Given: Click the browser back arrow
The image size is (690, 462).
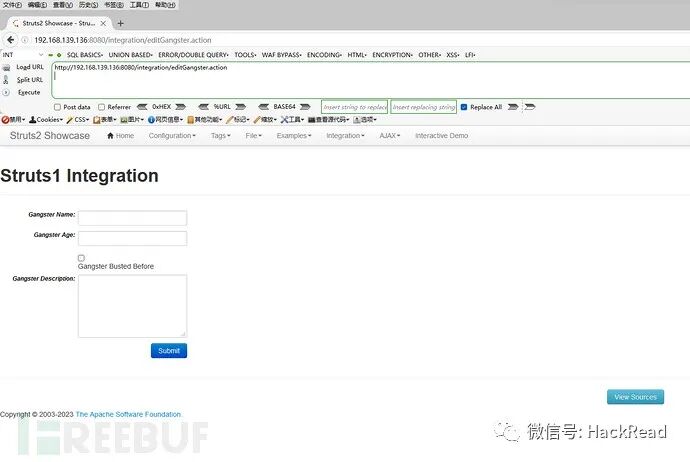Looking at the screenshot, I should click(11, 40).
